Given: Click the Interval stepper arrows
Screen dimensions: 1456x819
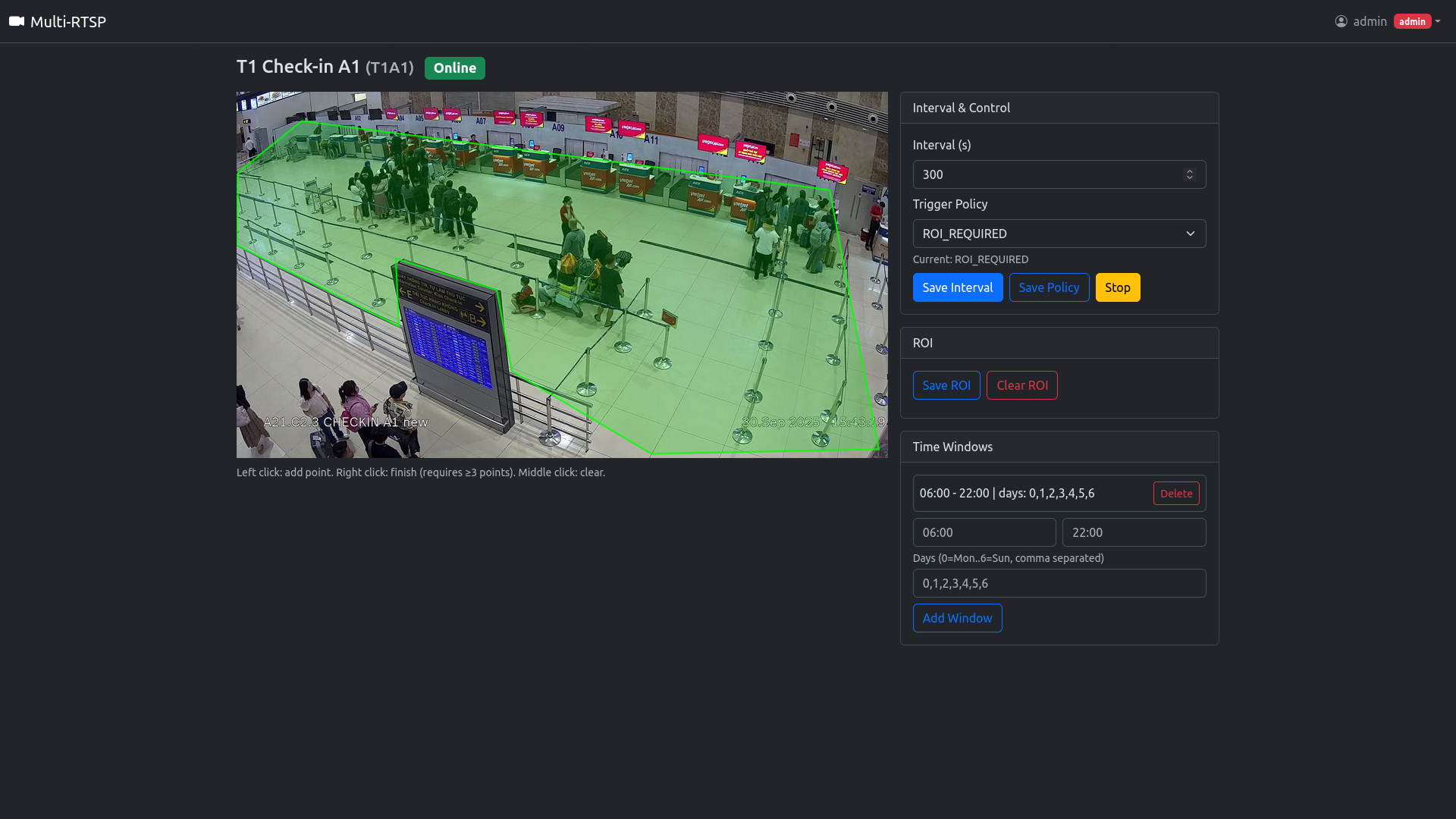Looking at the screenshot, I should pyautogui.click(x=1189, y=174).
